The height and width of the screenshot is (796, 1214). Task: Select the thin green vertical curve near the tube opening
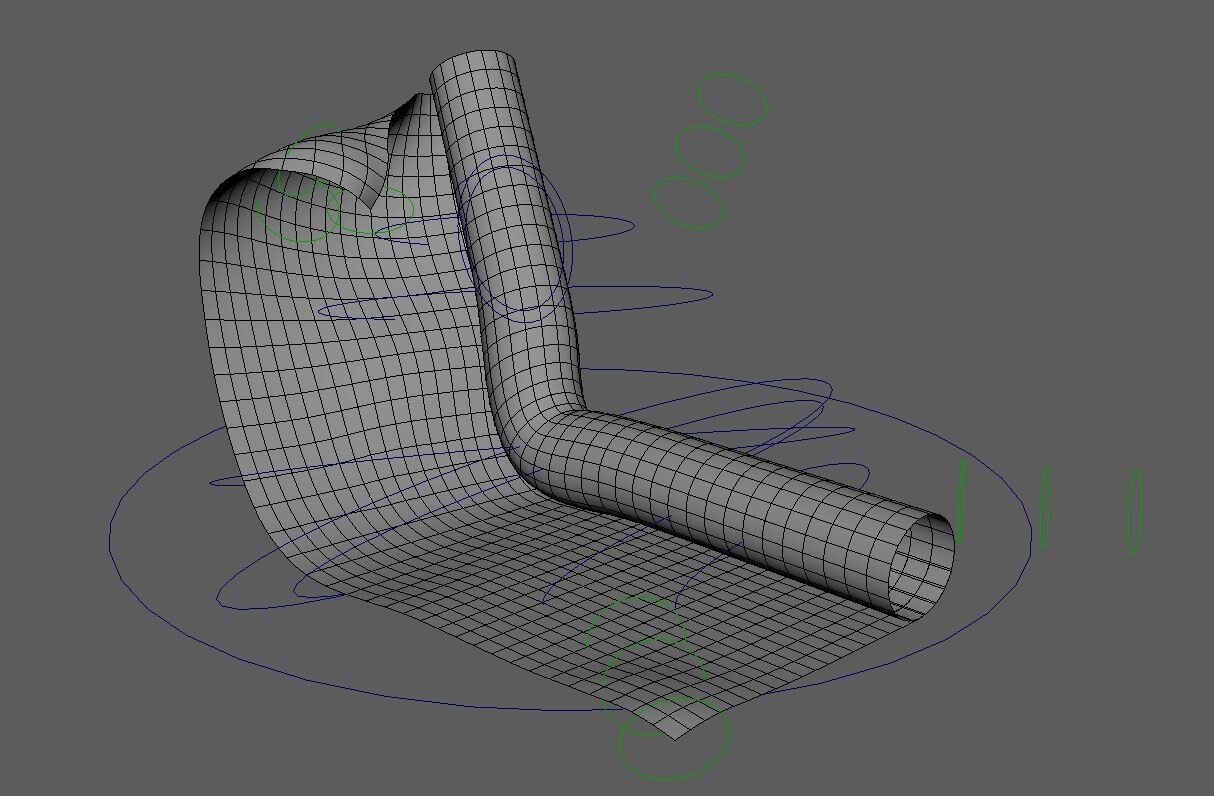tap(962, 500)
